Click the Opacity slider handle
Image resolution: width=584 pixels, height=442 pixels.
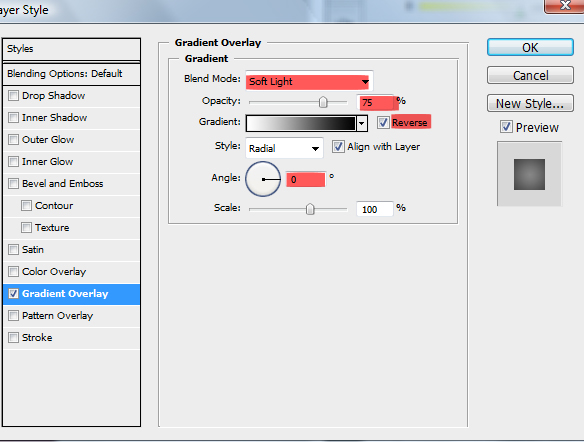[x=323, y=102]
